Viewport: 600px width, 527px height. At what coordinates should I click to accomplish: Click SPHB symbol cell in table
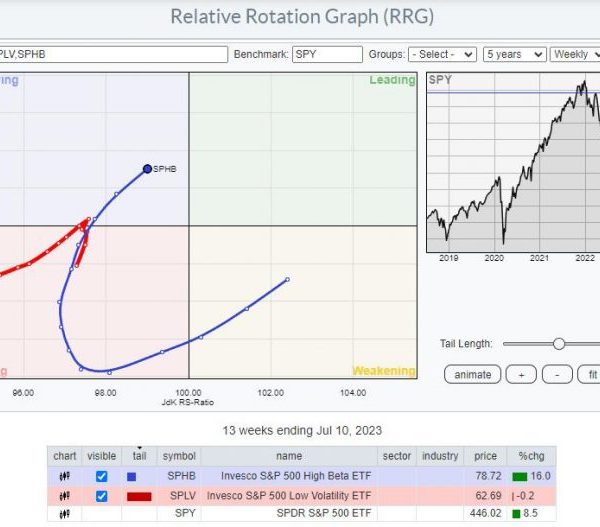click(x=181, y=476)
